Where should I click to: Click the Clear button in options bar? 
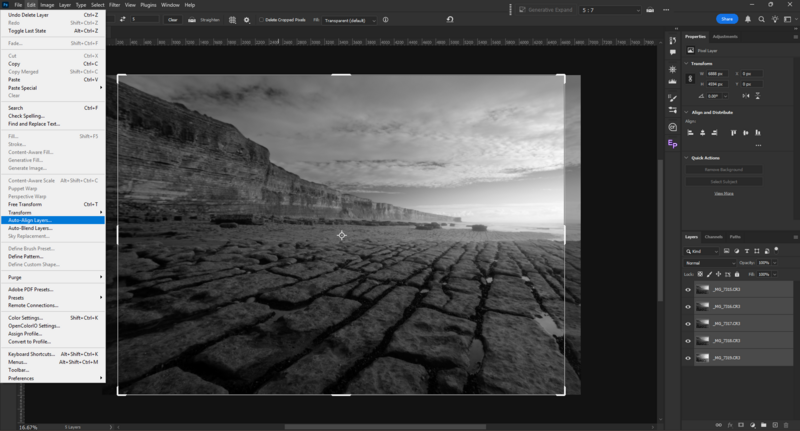pos(173,20)
